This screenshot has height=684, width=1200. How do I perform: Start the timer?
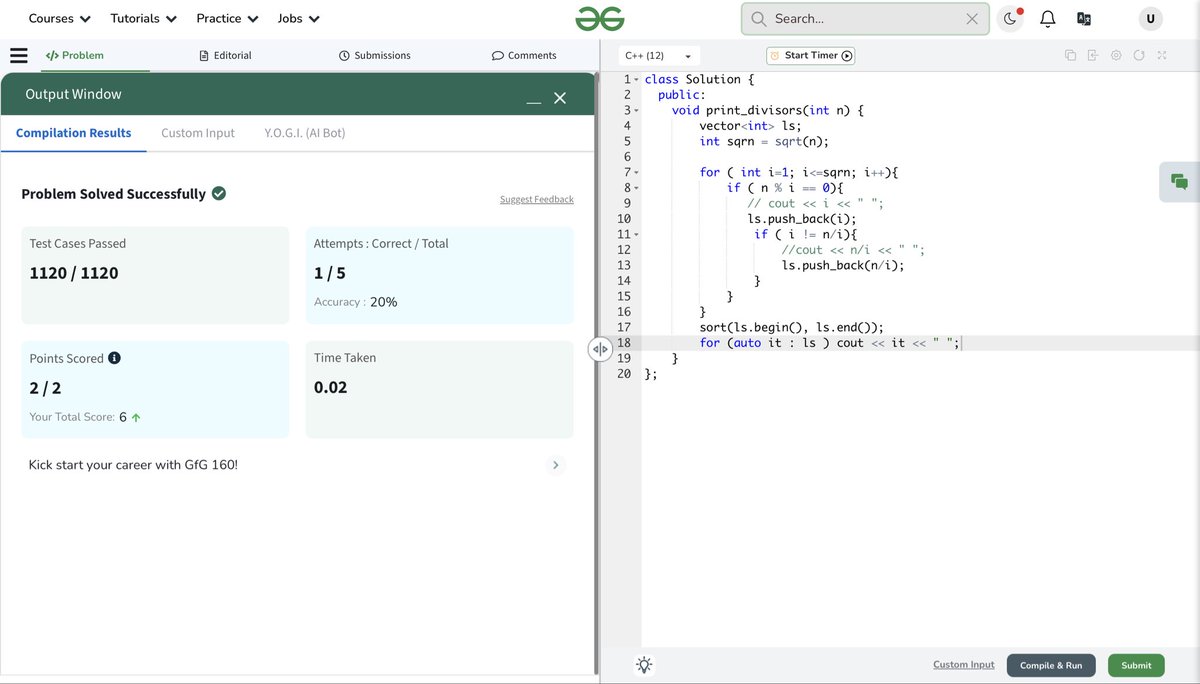[x=811, y=56]
